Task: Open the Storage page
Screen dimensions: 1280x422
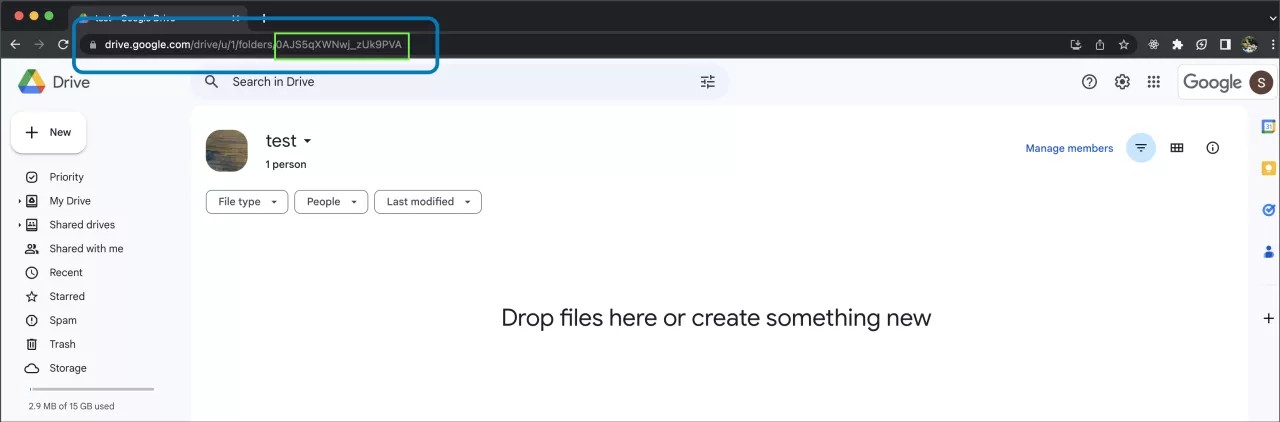Action: (68, 369)
